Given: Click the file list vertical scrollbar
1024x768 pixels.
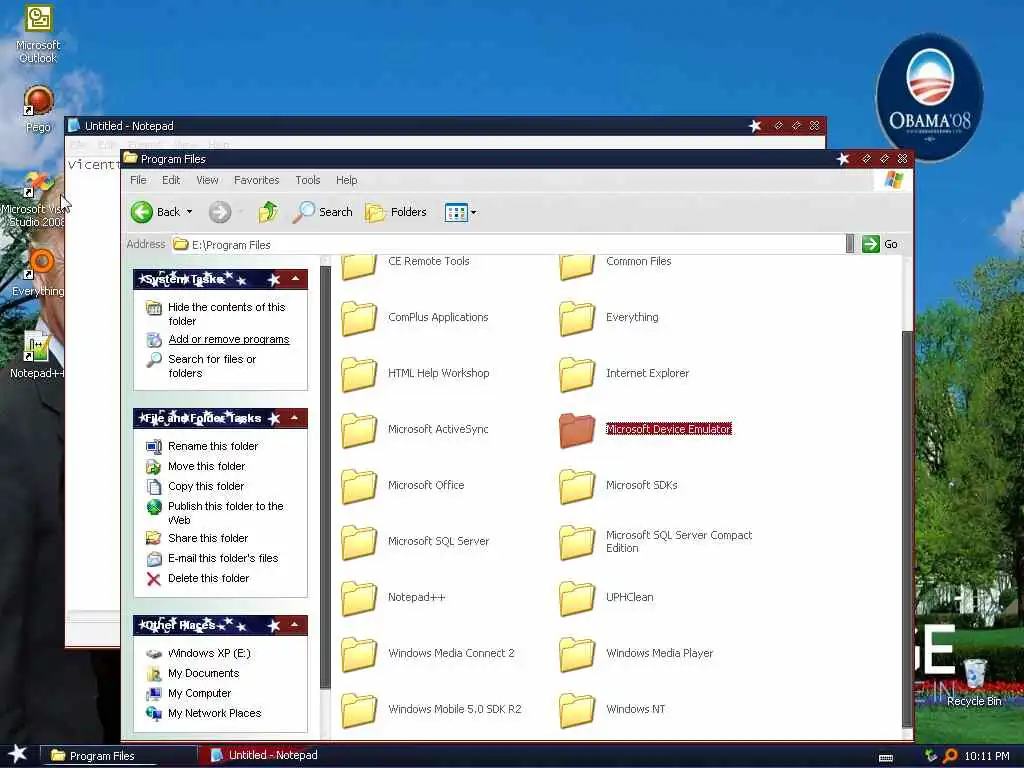Looking at the screenshot, I should [x=907, y=529].
